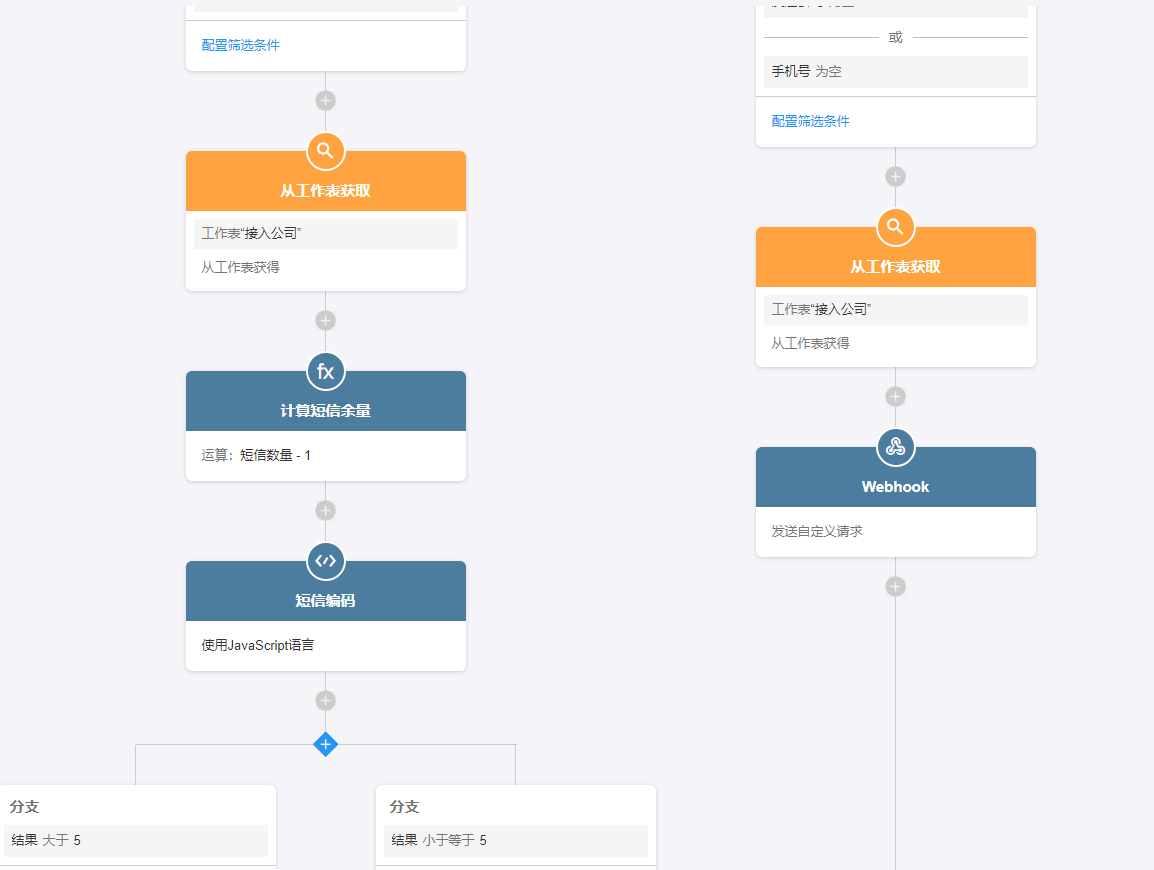The width and height of the screenshot is (1154, 870).
Task: Select the 手机号 为空 condition row
Action: (895, 71)
